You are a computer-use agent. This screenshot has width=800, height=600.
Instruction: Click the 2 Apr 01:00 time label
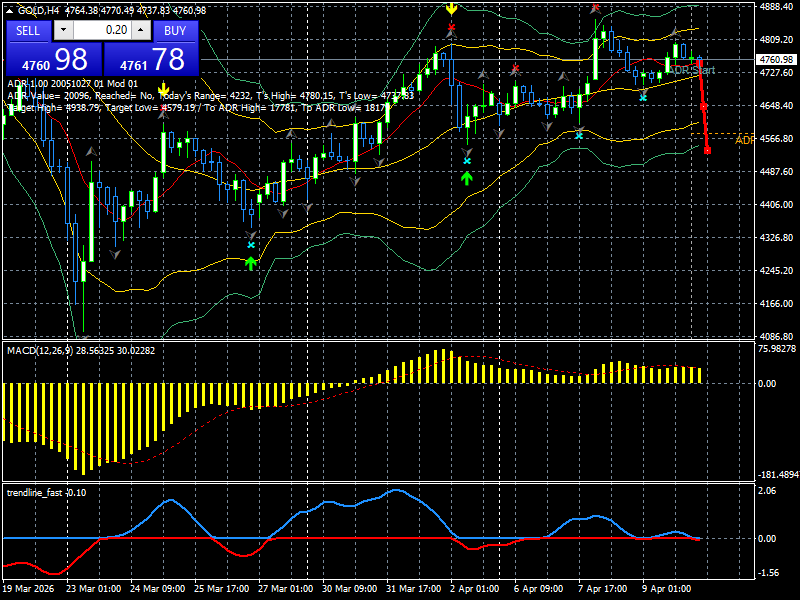click(474, 588)
